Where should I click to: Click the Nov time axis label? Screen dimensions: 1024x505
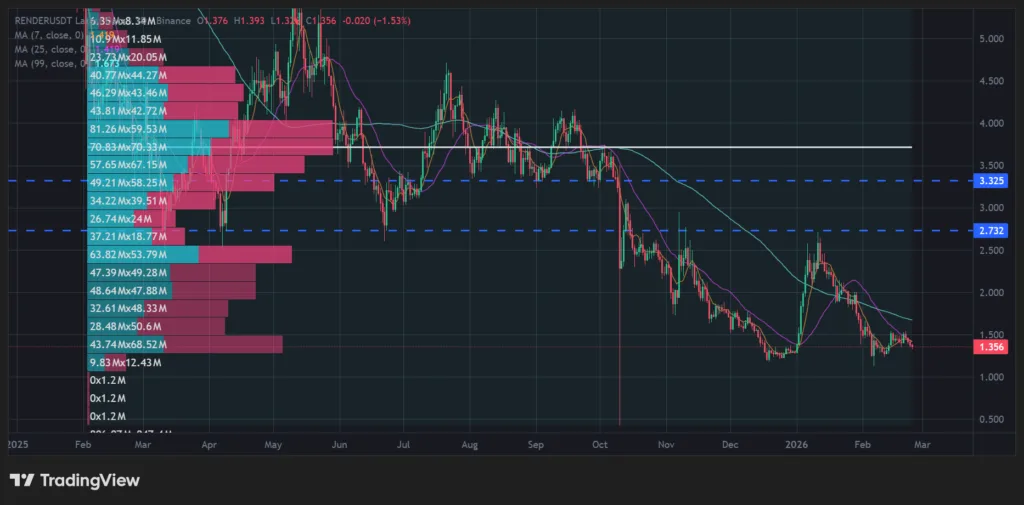[x=665, y=444]
